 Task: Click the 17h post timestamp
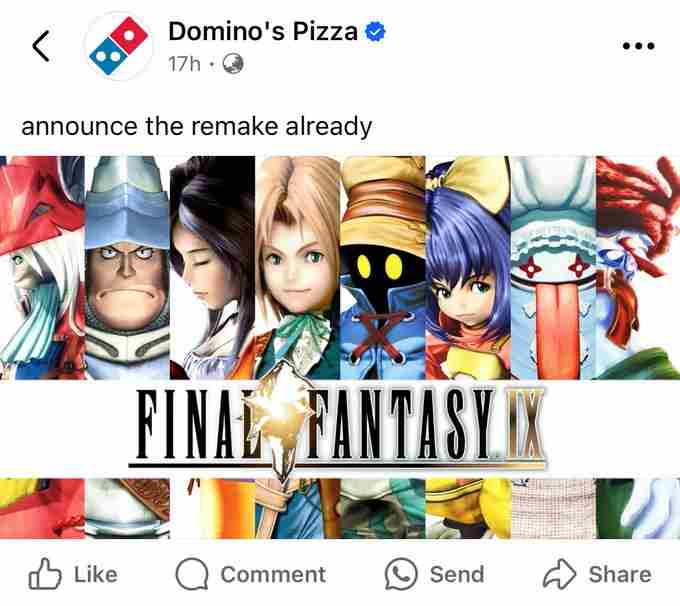(x=184, y=64)
